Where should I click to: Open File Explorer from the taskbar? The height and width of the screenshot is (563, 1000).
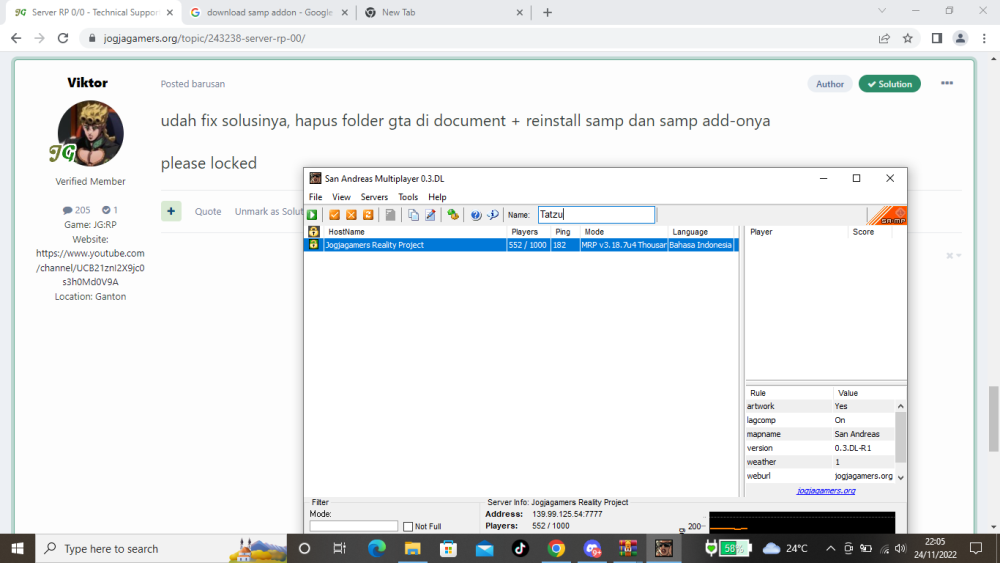(413, 548)
